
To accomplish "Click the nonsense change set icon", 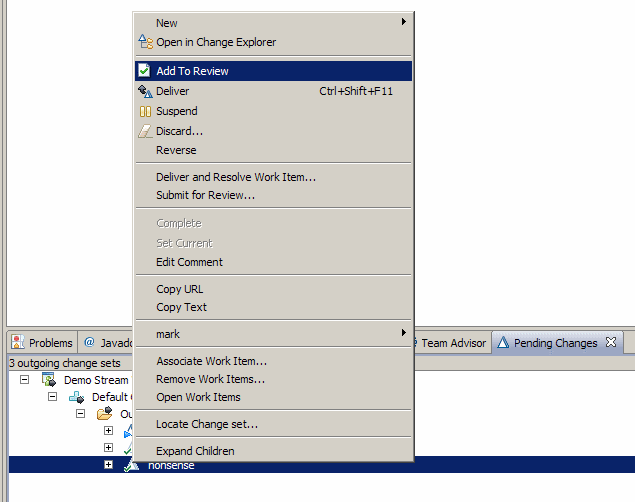I will click(131, 465).
